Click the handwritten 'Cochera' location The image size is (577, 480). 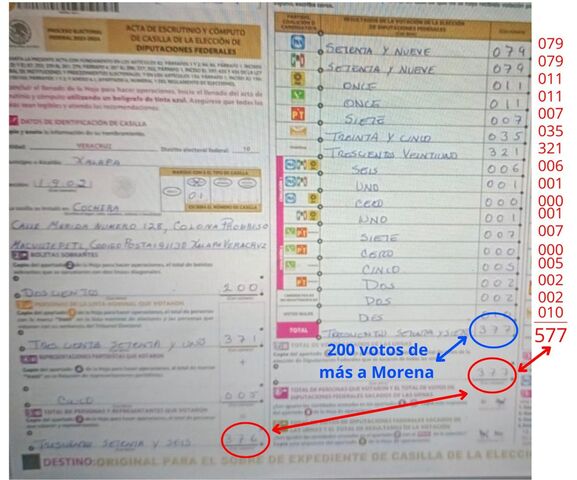(x=96, y=207)
